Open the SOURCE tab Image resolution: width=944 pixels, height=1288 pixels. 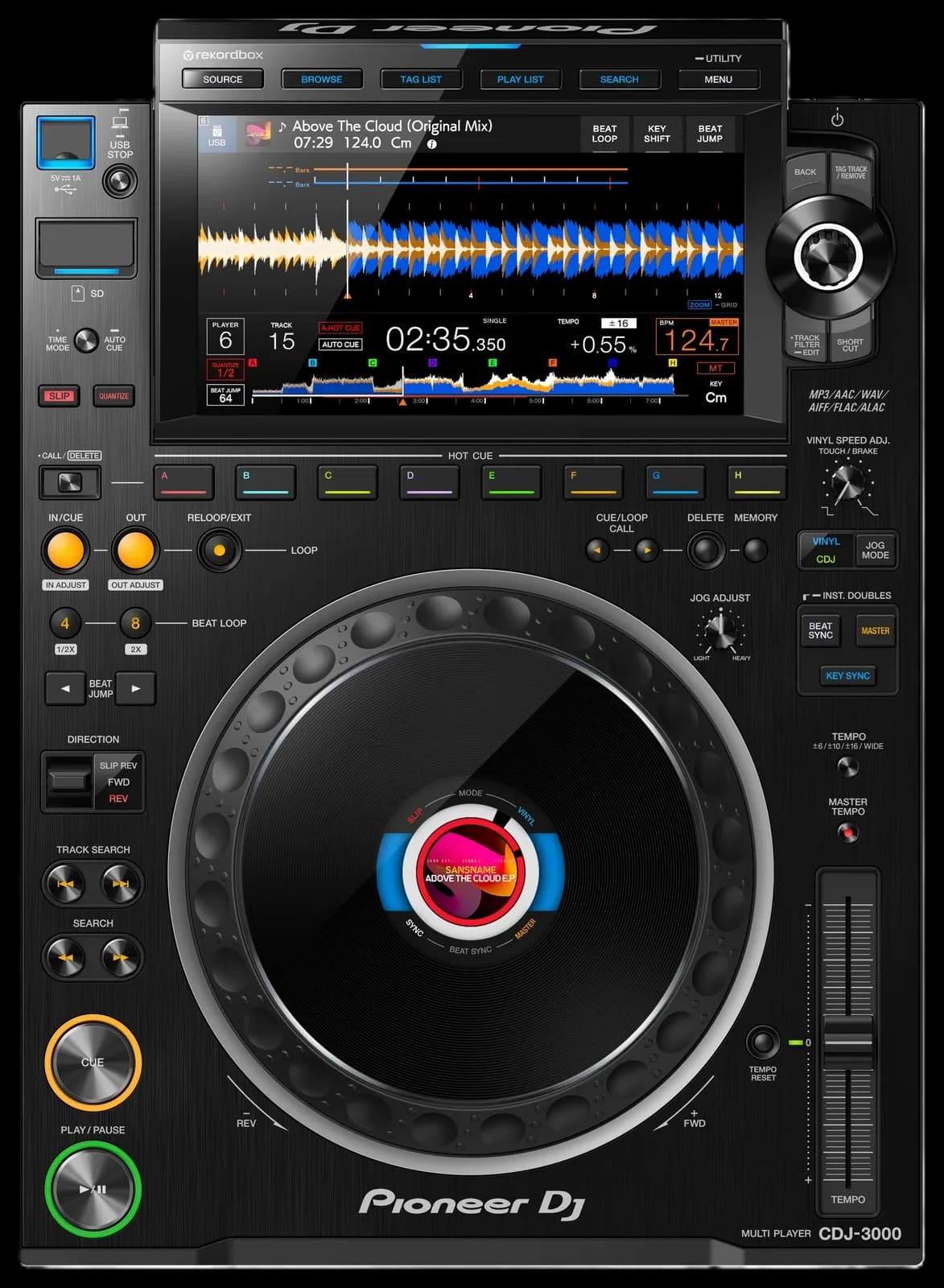click(222, 79)
